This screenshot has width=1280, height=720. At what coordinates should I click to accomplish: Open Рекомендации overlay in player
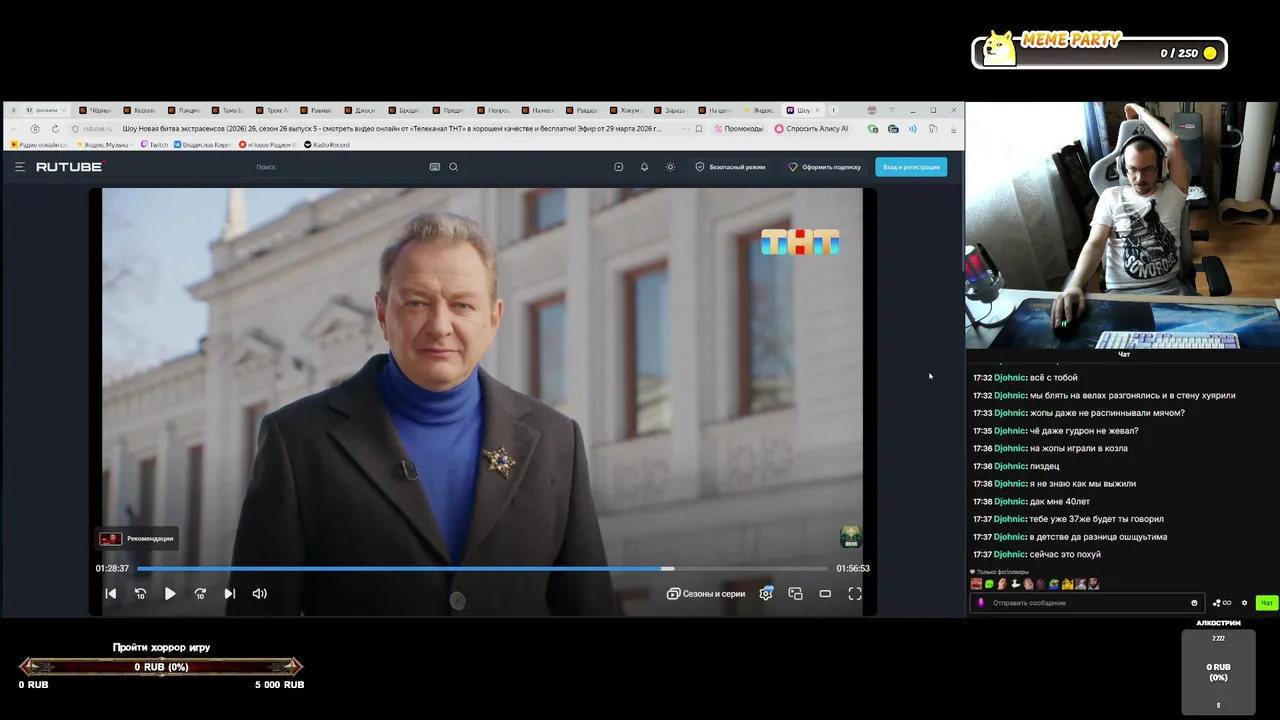(x=137, y=538)
